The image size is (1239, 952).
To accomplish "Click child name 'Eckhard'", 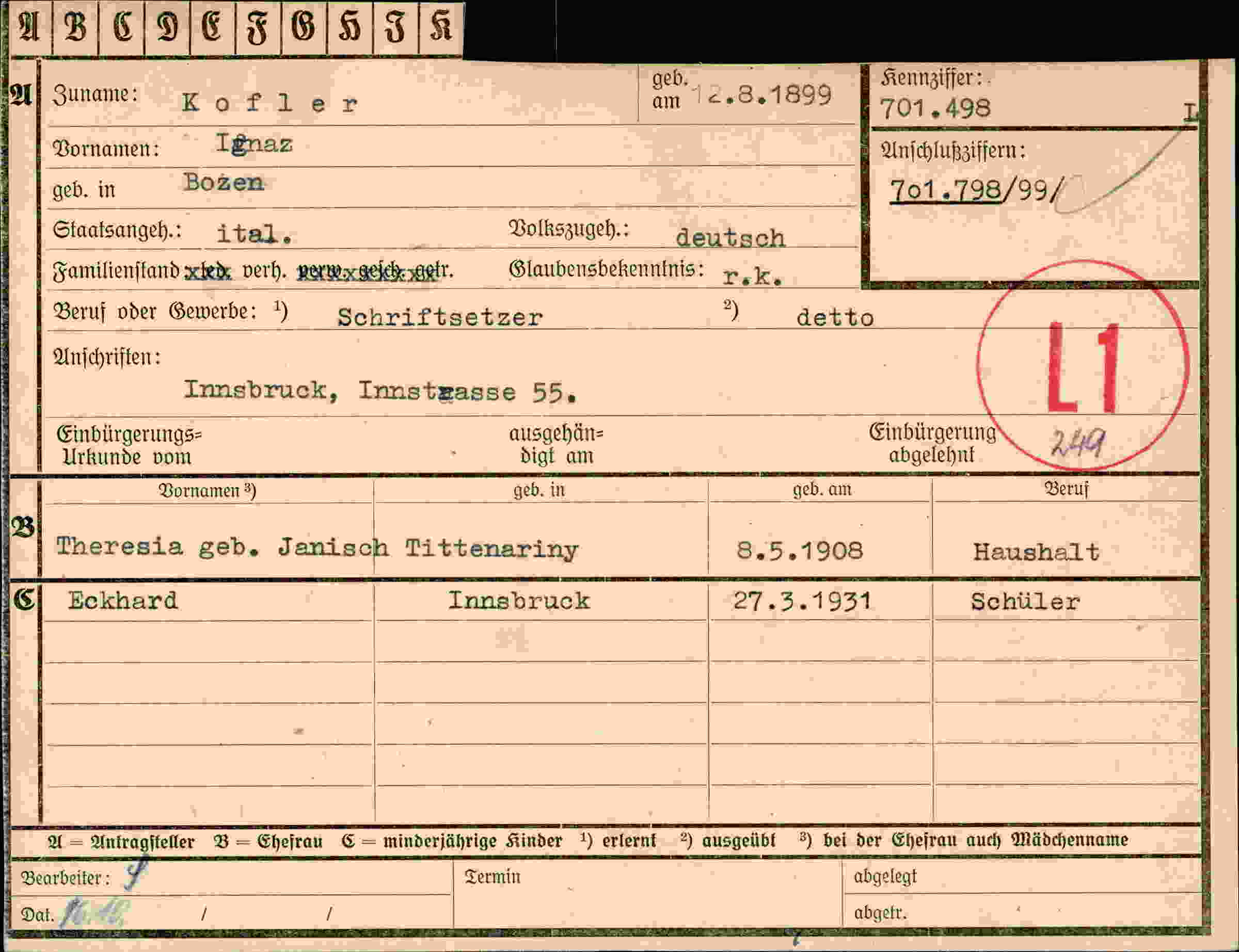I will [123, 600].
